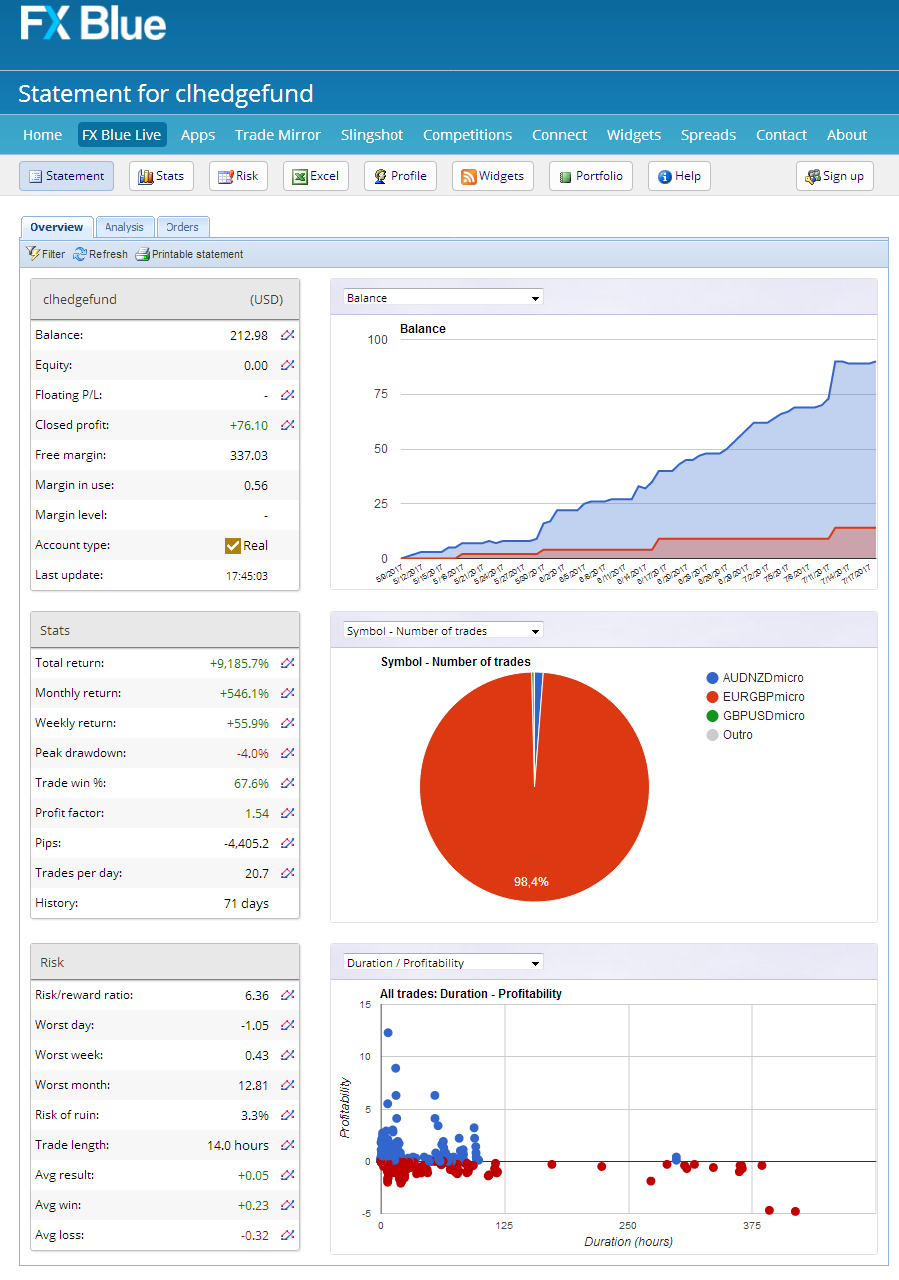
Task: Open the chart icon in the Pips row
Action: [287, 843]
